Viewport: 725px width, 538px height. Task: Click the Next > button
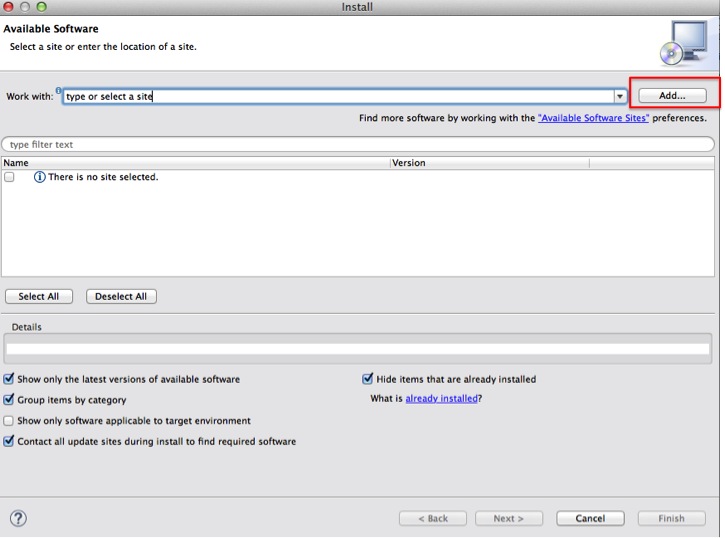[509, 518]
